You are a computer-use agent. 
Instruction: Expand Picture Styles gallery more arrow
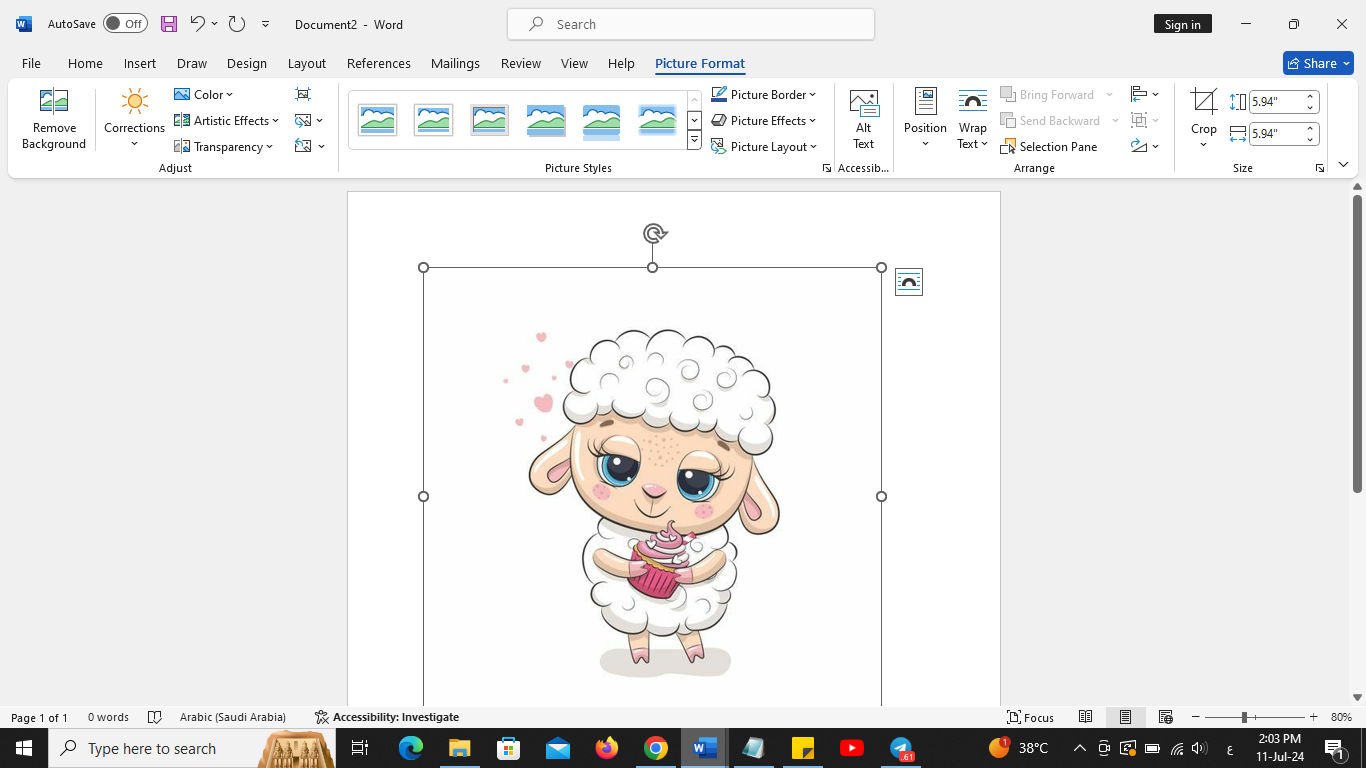coord(694,141)
